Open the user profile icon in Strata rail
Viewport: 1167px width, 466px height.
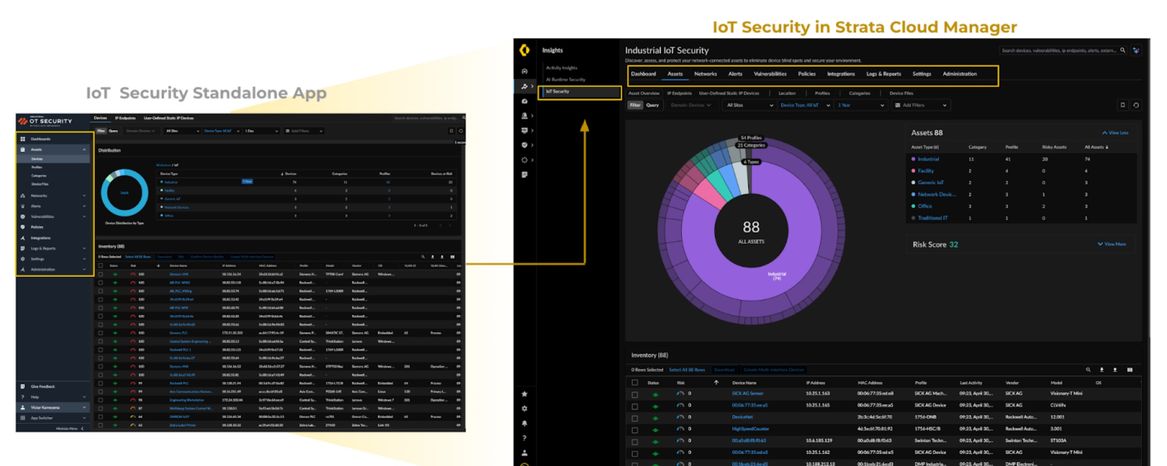pyautogui.click(x=524, y=453)
